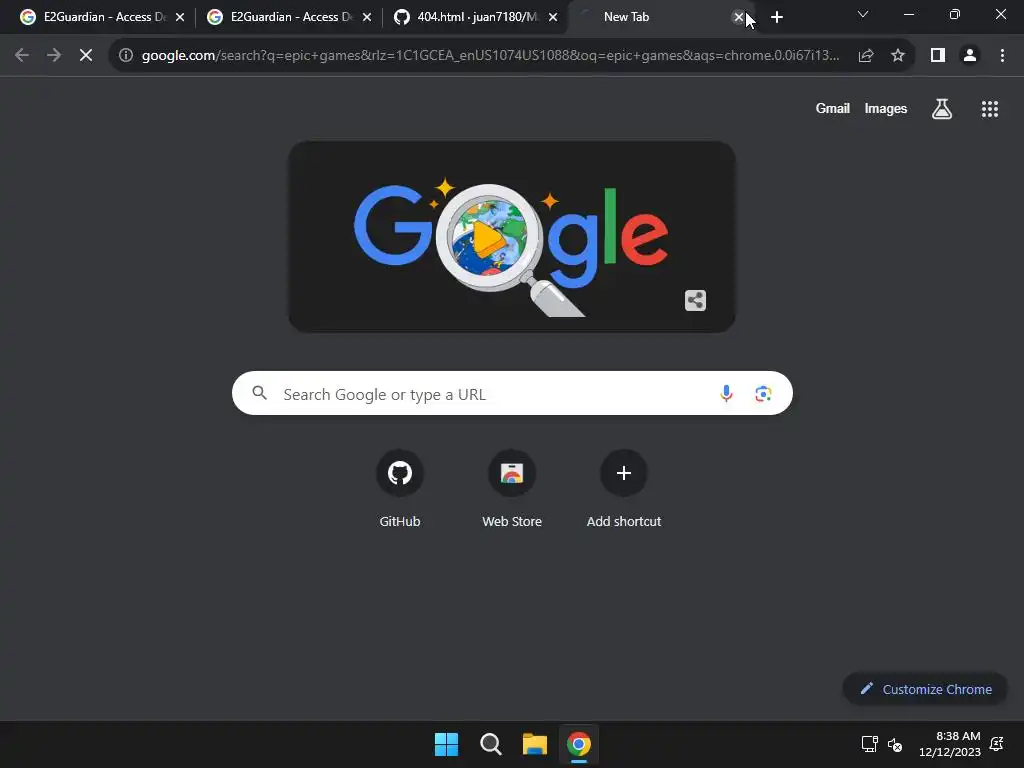Open a new tab with plus button
1024x768 pixels.
point(776,18)
